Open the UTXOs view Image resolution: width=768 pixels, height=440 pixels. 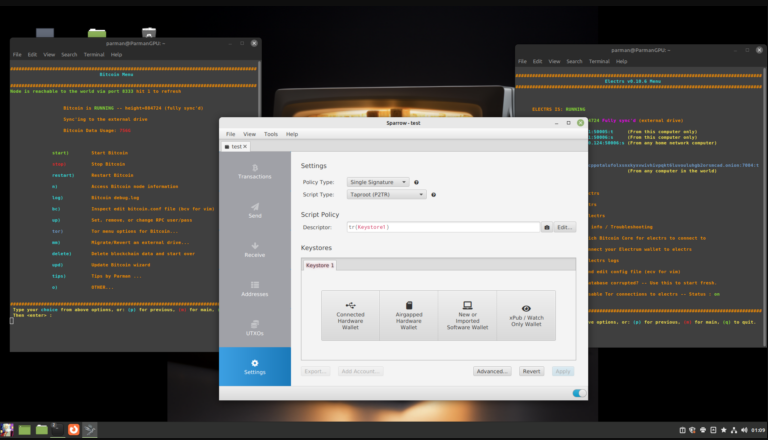point(255,328)
